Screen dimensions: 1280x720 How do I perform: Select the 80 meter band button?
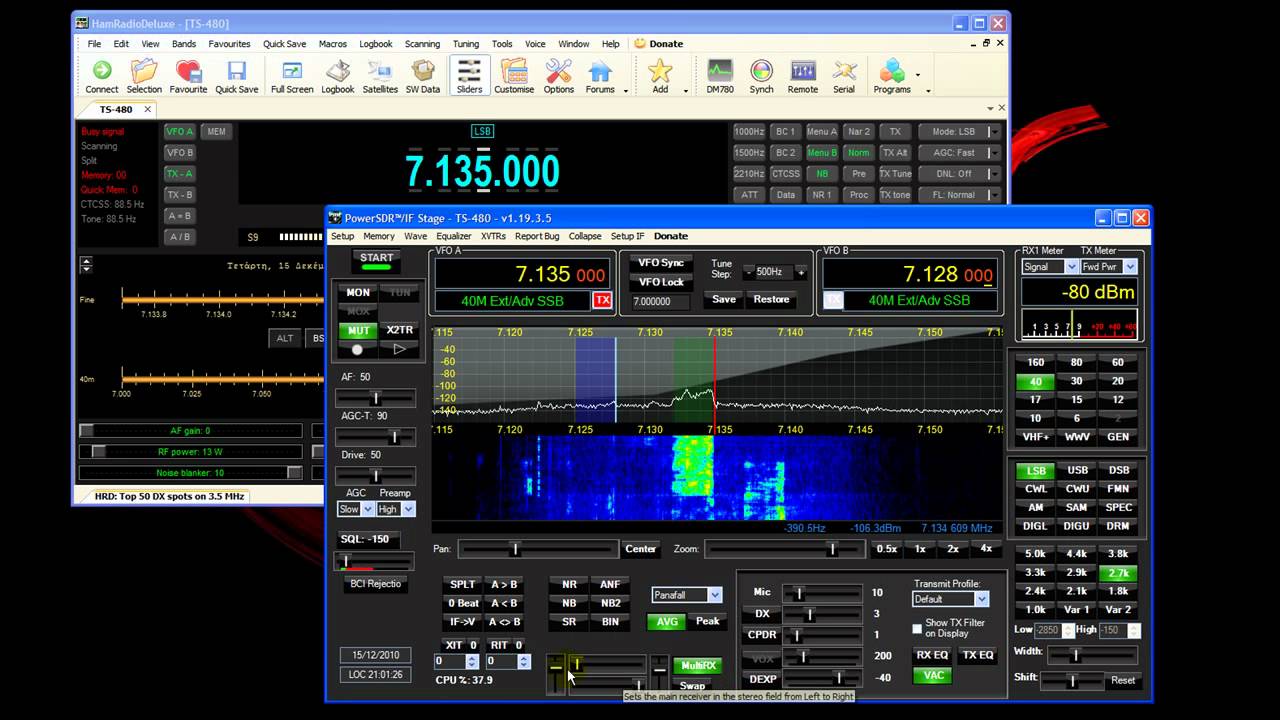(x=1077, y=362)
